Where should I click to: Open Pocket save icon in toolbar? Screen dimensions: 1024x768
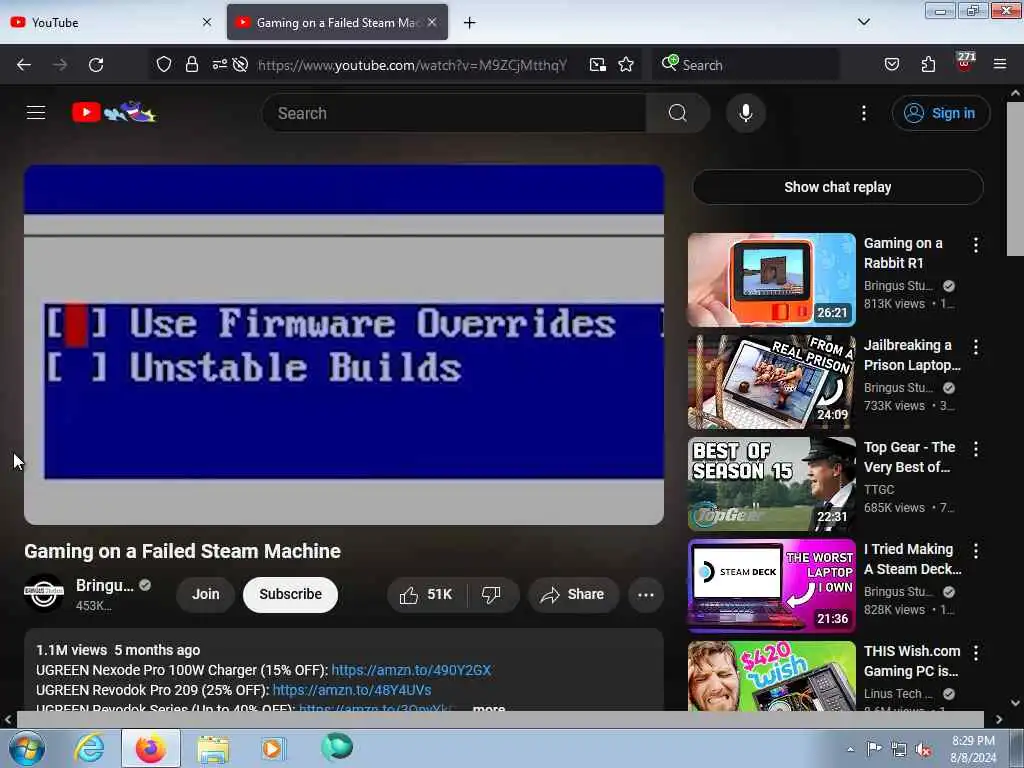pyautogui.click(x=891, y=64)
